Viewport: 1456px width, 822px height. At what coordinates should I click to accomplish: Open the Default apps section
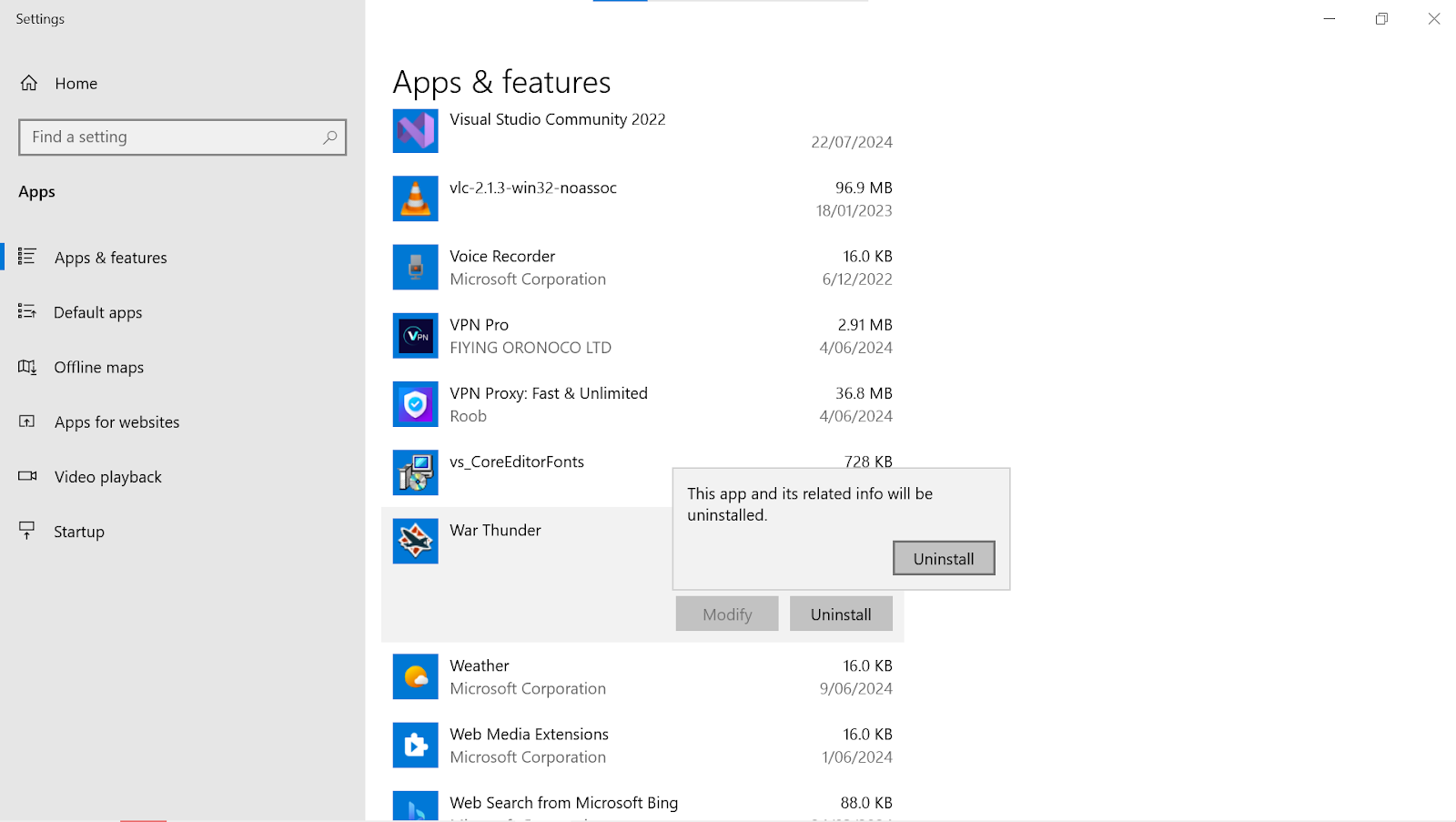98,312
